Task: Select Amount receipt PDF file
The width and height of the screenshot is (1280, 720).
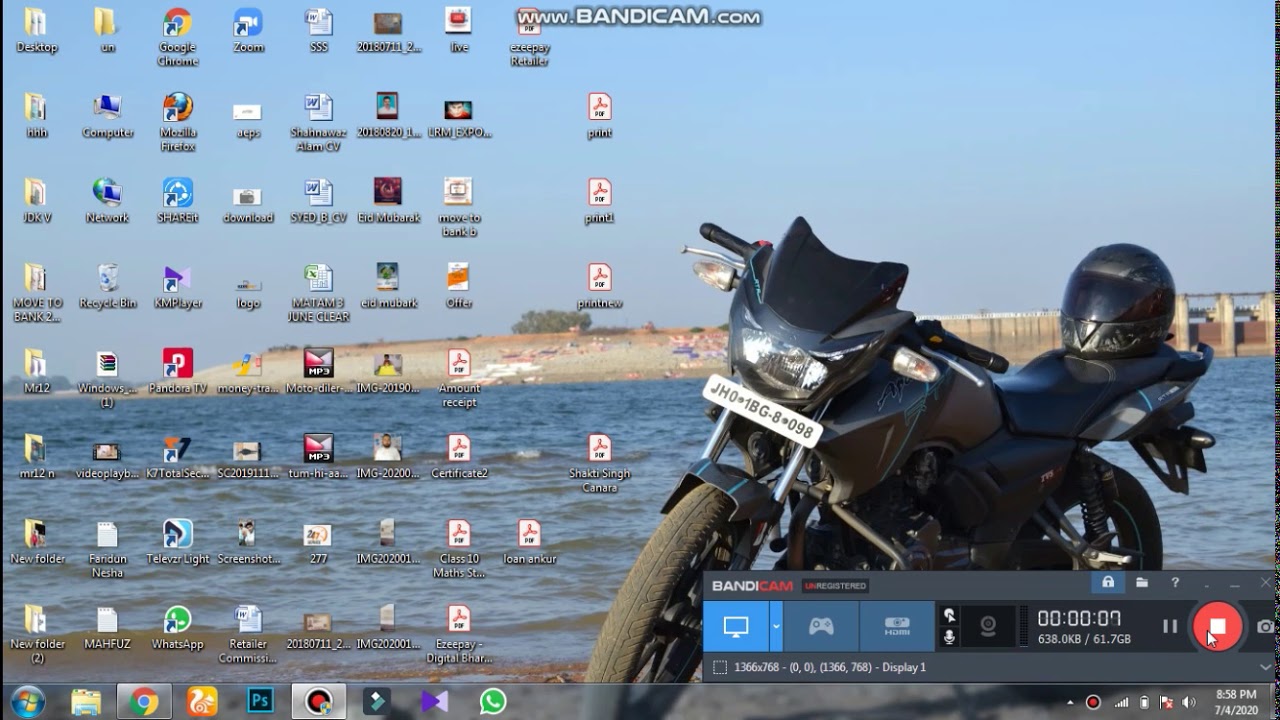Action: (x=459, y=378)
